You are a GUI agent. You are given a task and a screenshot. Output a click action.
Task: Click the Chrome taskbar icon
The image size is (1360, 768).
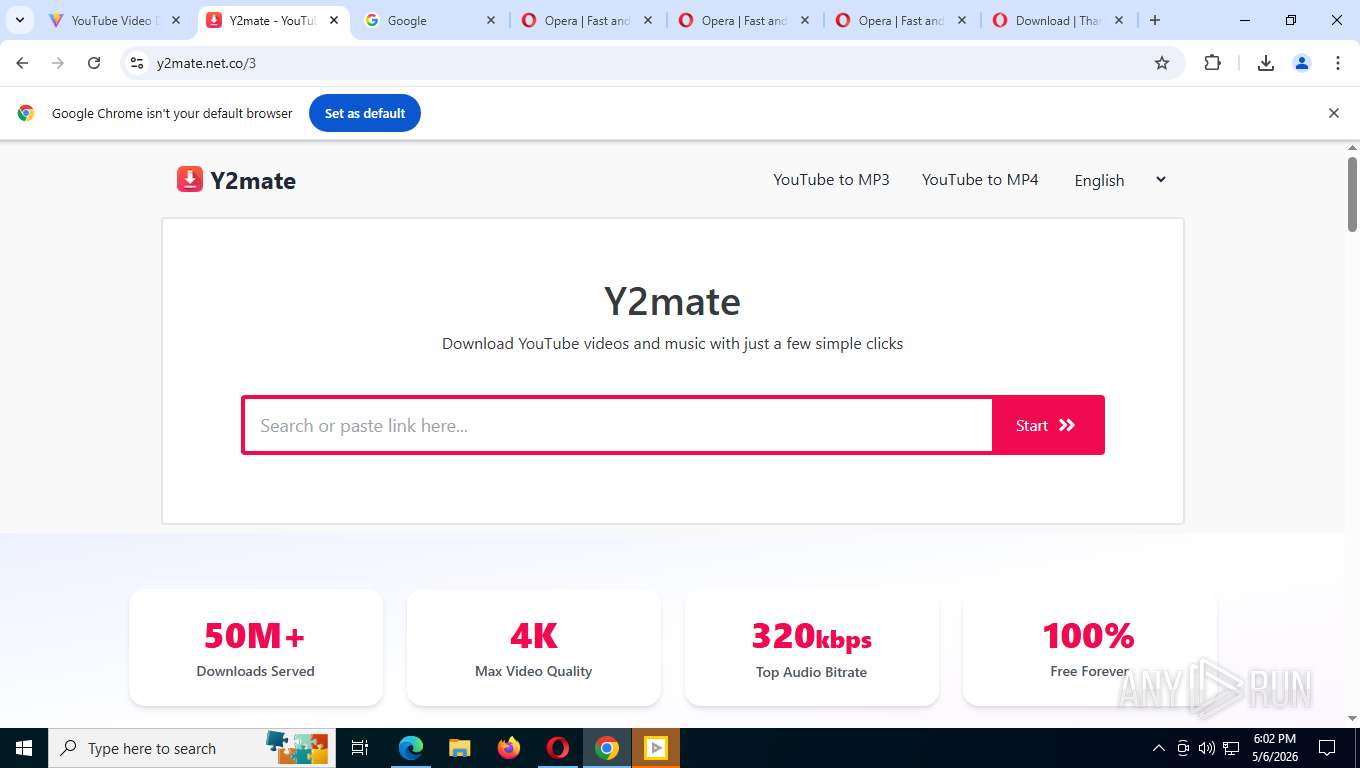point(607,748)
